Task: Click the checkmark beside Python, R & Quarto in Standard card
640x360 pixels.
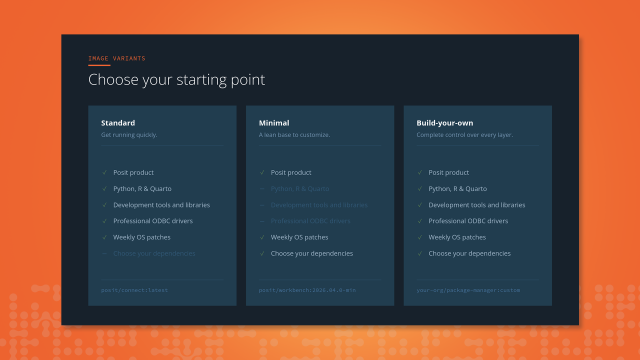Action: click(x=104, y=189)
